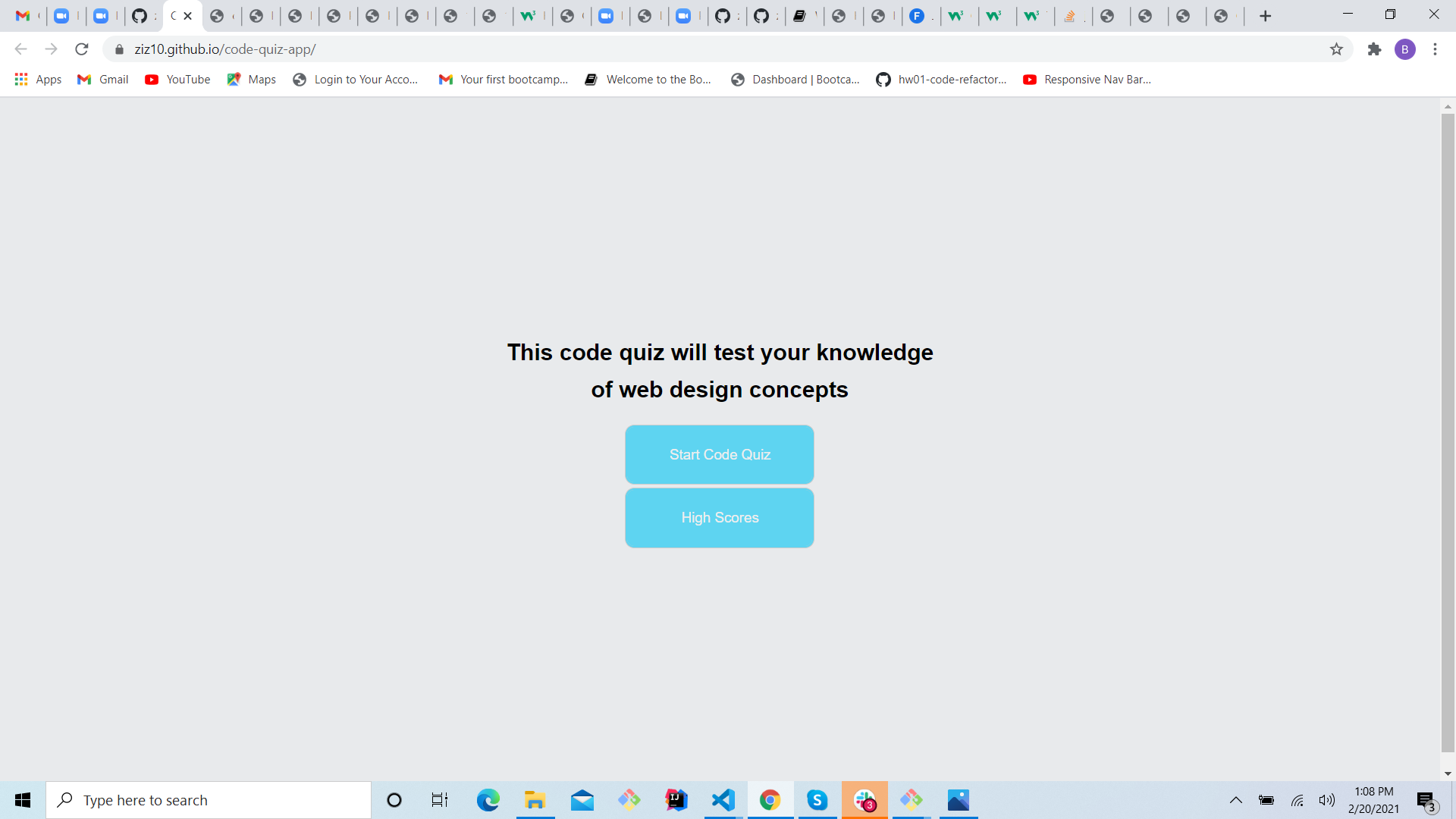
Task: Open the Mail app from the taskbar
Action: click(583, 800)
